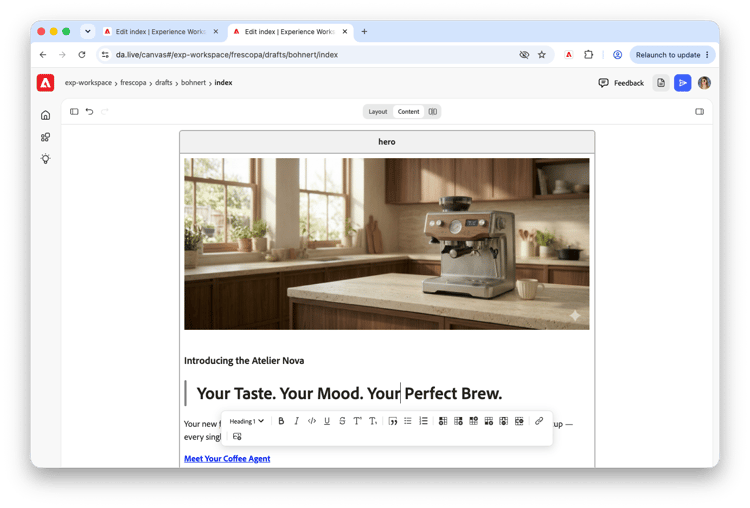Navigate to drafts breadcrumb
Screen dimensions: 750x508
(x=164, y=83)
